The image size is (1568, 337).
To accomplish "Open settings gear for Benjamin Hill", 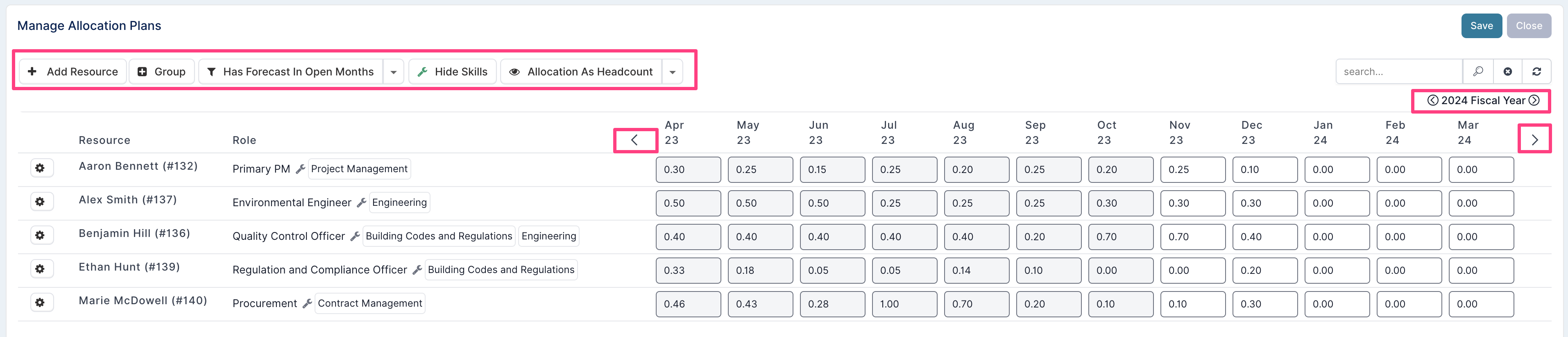I will point(40,235).
